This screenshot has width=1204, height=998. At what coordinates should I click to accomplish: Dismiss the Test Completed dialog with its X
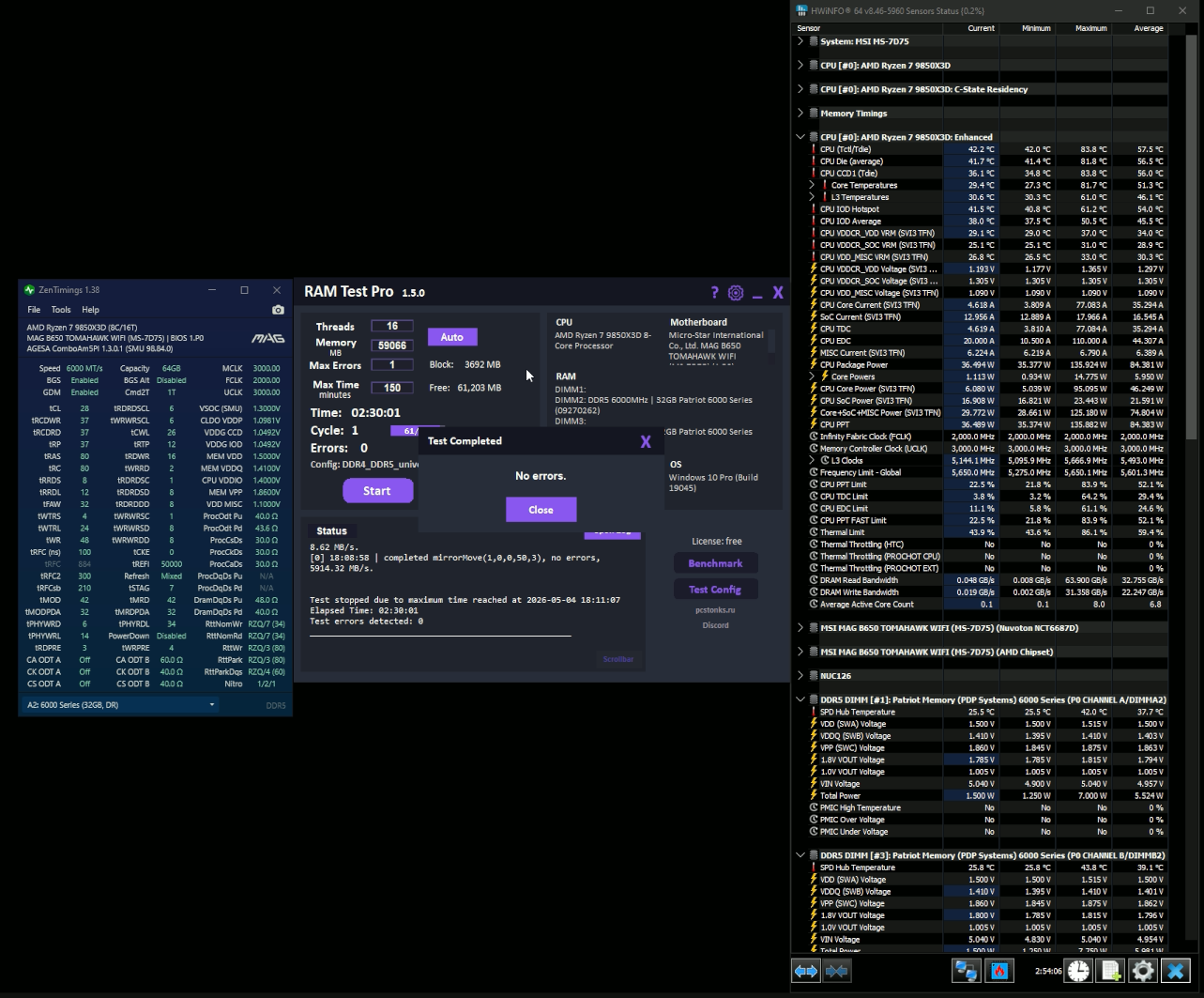(646, 441)
